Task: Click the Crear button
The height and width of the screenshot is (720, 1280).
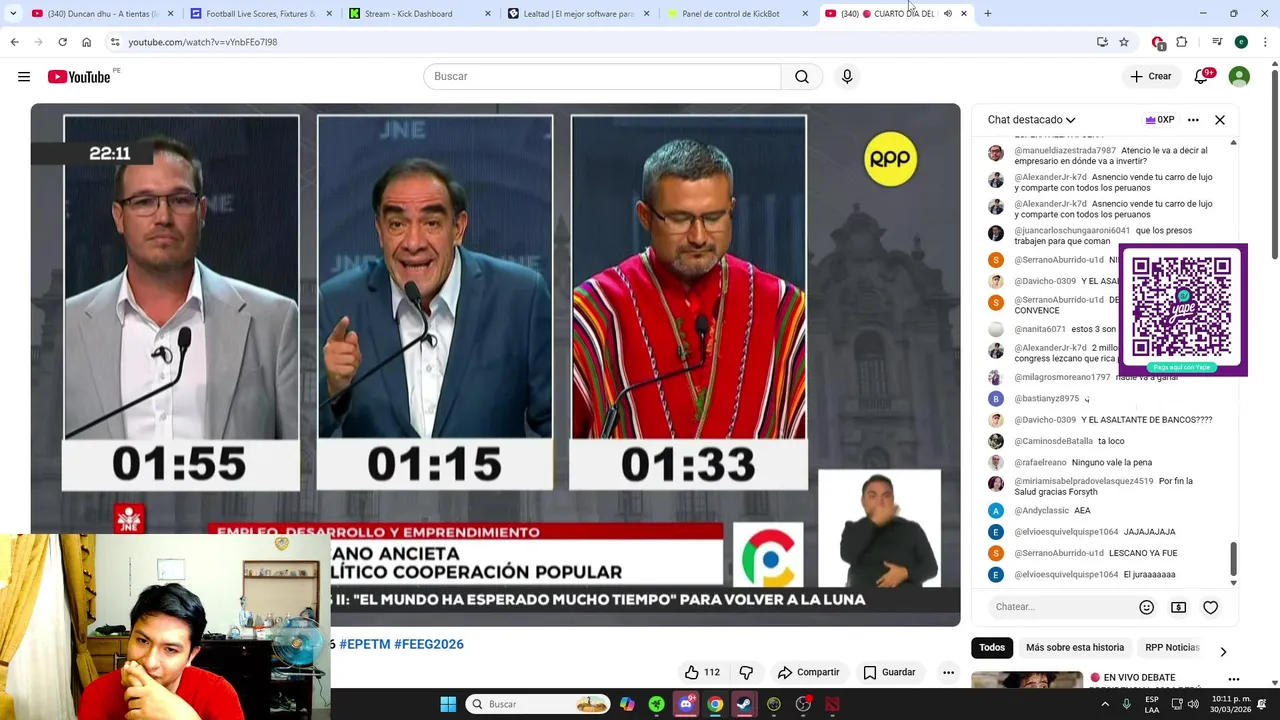Action: click(x=1150, y=77)
